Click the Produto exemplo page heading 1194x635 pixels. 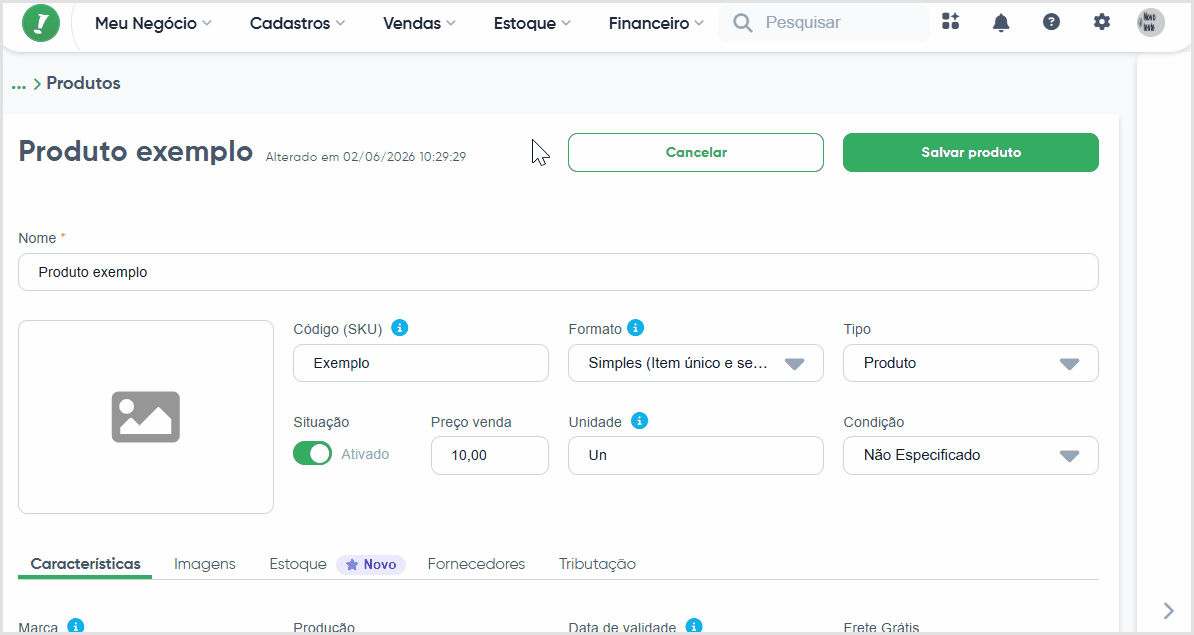click(136, 151)
